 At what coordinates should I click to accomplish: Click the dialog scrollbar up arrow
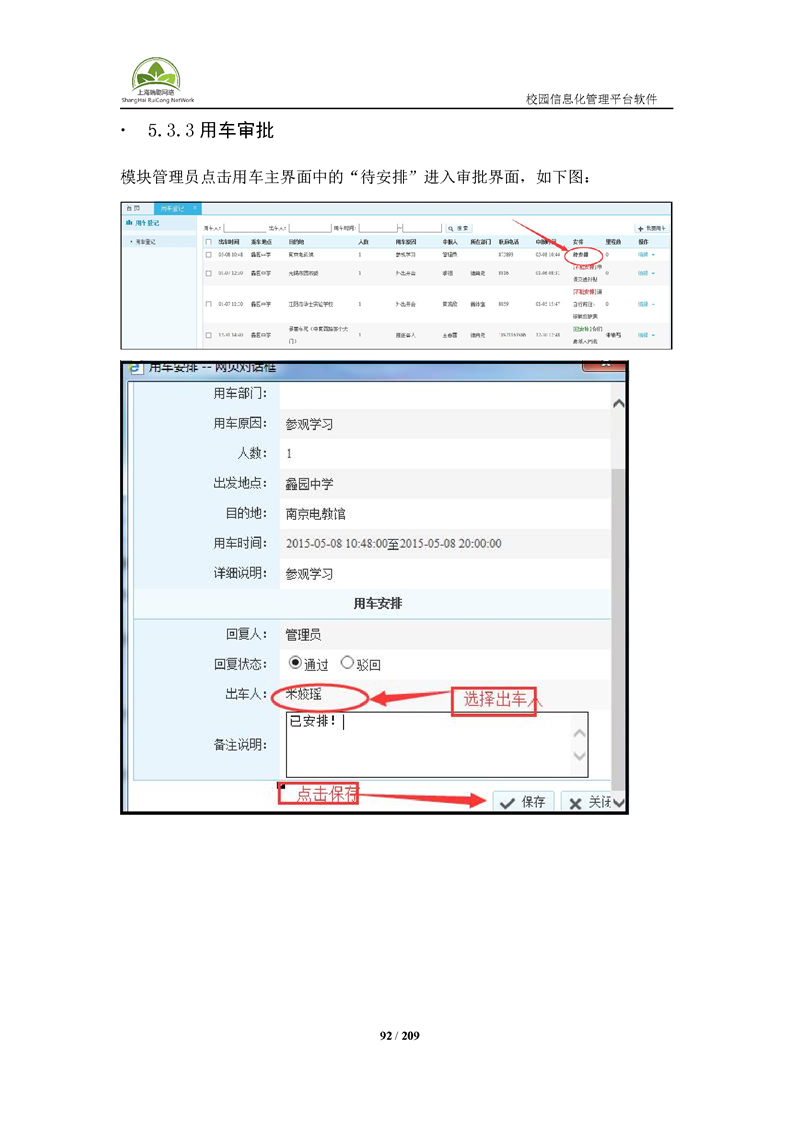click(618, 404)
